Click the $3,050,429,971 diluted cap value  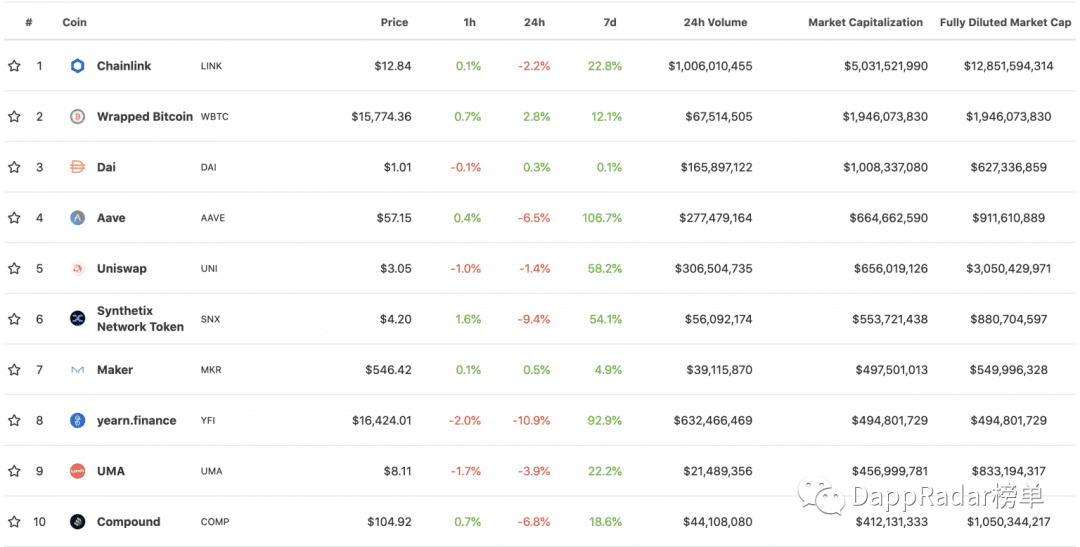pyautogui.click(x=1008, y=269)
